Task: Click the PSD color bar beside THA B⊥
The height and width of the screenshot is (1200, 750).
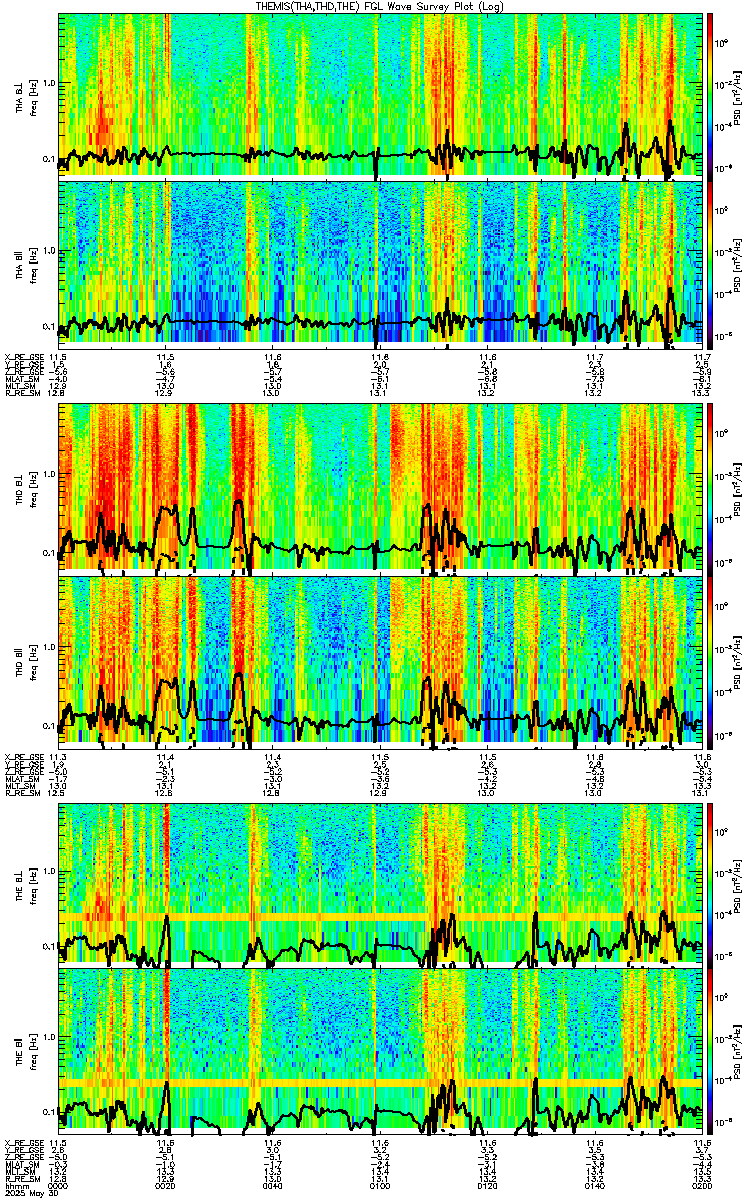Action: (709, 95)
